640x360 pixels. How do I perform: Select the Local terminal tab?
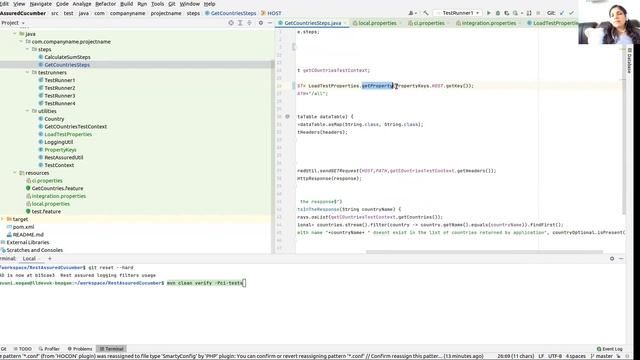pyautogui.click(x=29, y=258)
